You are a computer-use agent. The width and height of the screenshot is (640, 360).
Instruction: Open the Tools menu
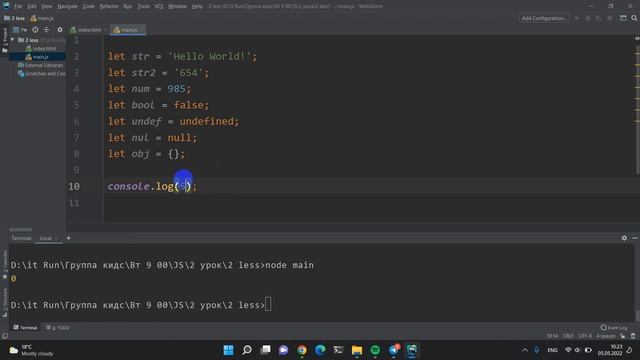(x=143, y=6)
